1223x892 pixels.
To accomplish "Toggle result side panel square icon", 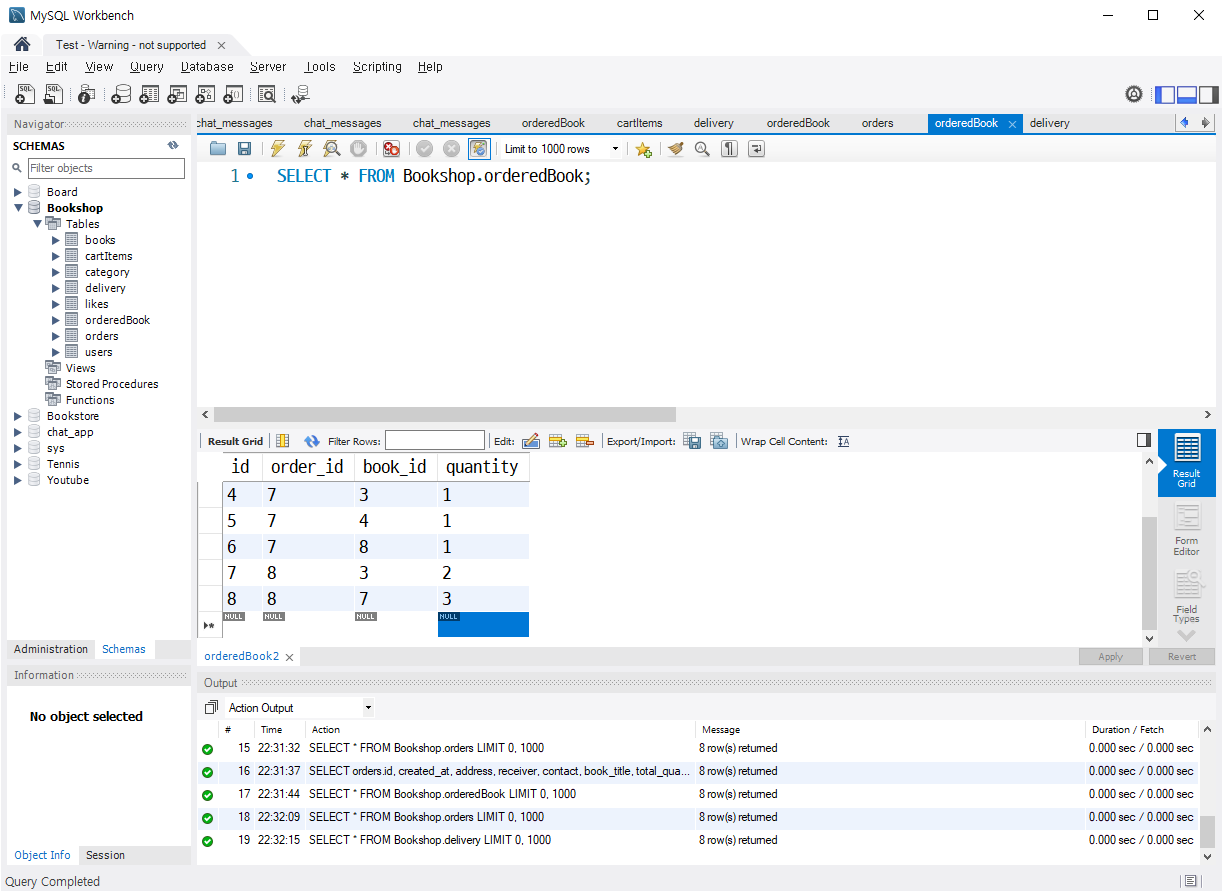I will tap(1144, 440).
